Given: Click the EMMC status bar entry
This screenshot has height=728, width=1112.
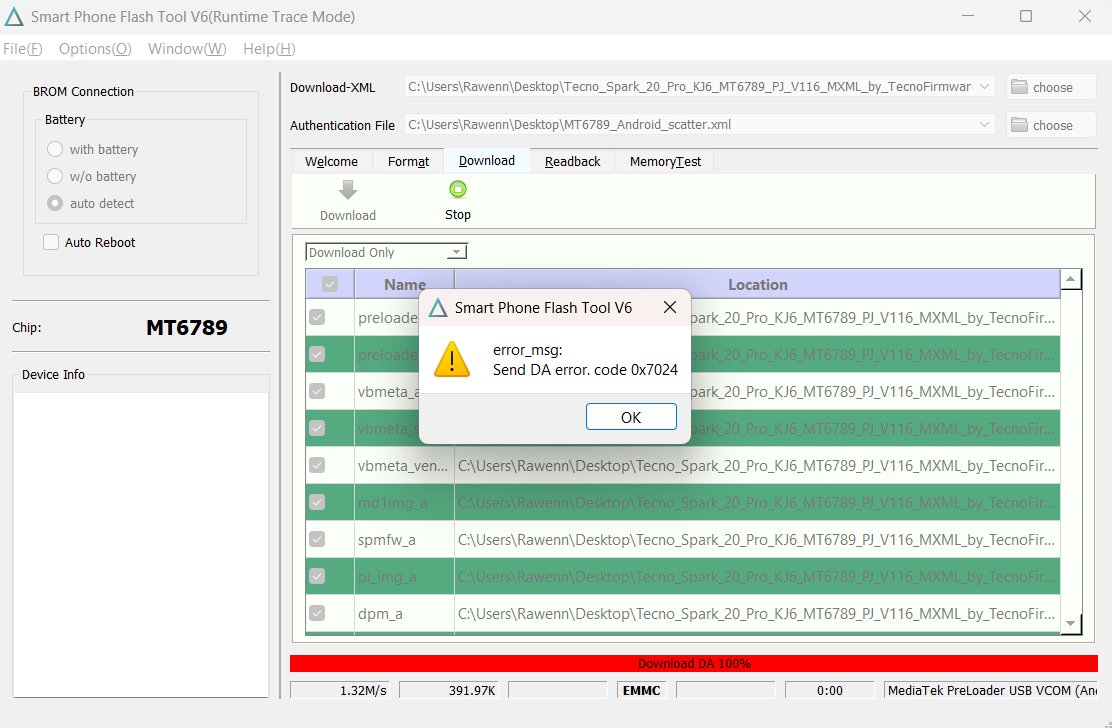Looking at the screenshot, I should 642,690.
